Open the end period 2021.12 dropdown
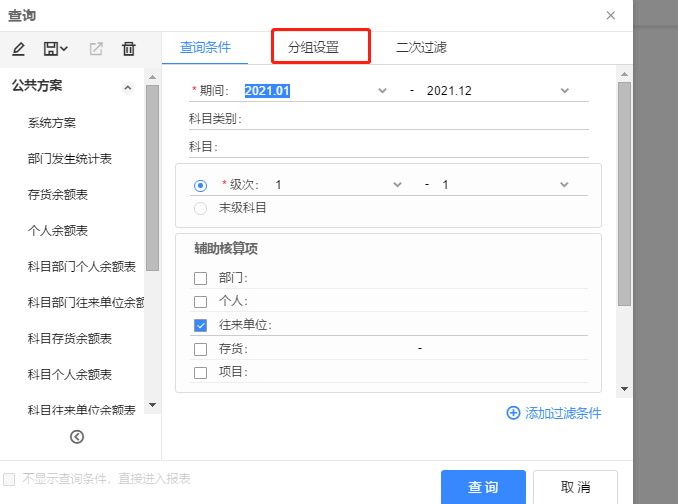The height and width of the screenshot is (504, 678). coord(564,90)
